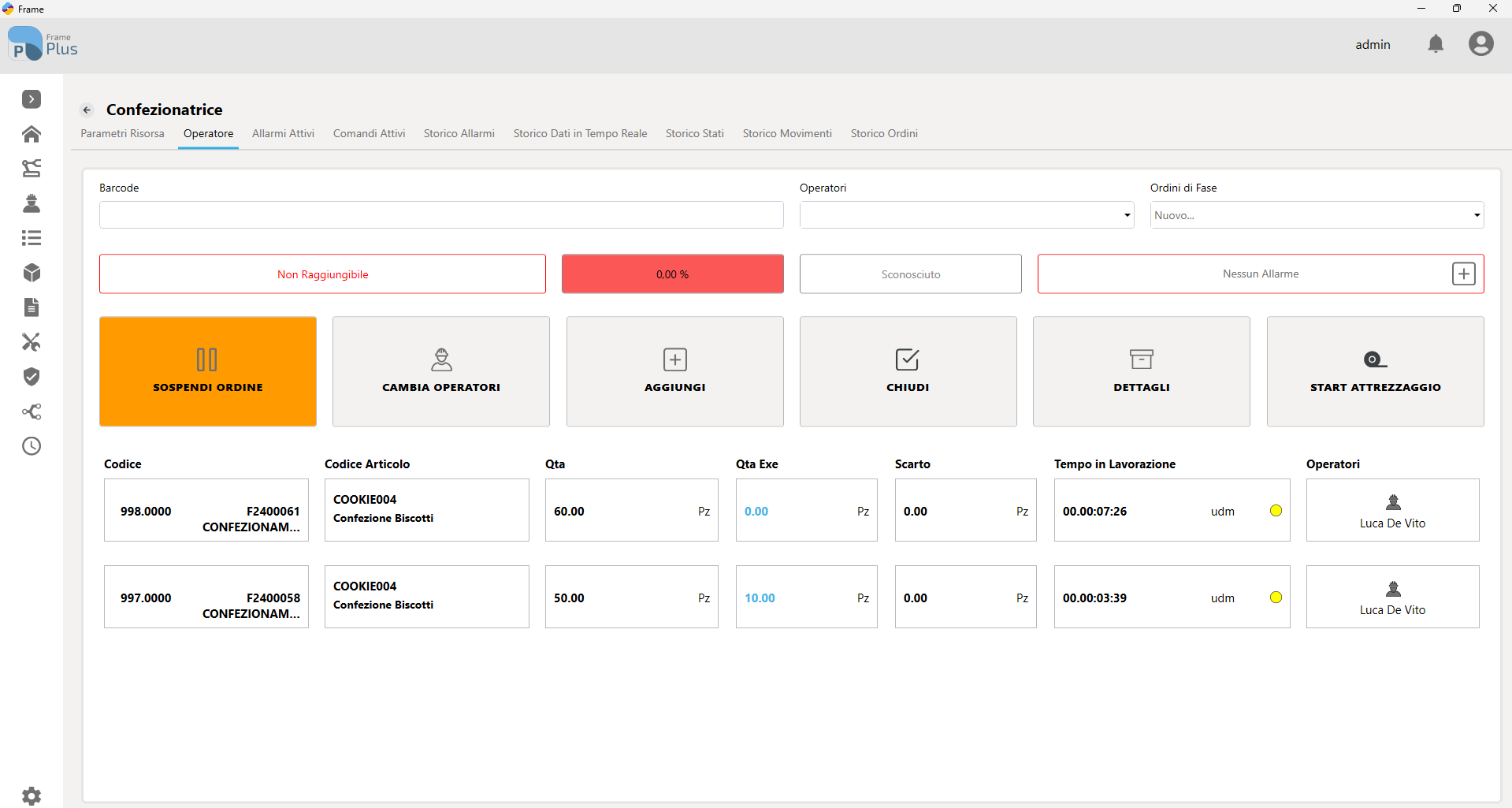Image resolution: width=1512 pixels, height=808 pixels.
Task: Open notifications bell
Action: [x=1436, y=44]
